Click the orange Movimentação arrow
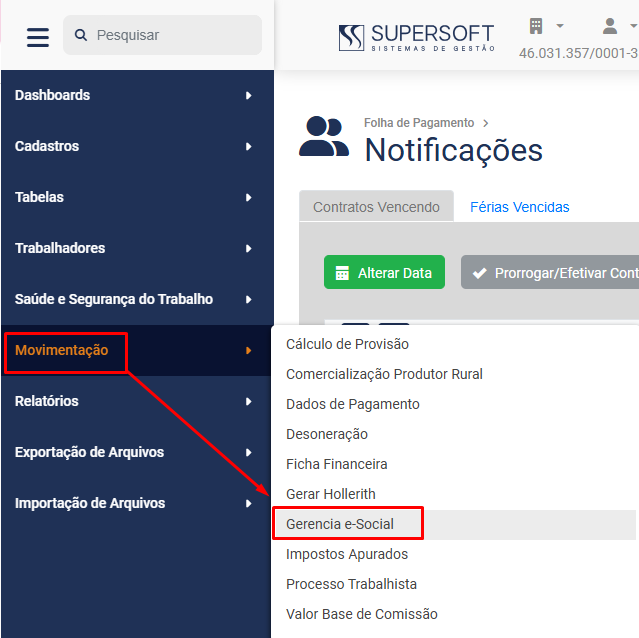 tap(249, 350)
